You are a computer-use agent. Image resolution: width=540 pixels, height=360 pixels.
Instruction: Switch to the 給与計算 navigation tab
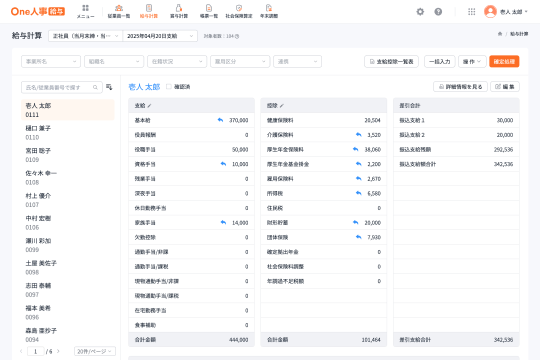(149, 11)
